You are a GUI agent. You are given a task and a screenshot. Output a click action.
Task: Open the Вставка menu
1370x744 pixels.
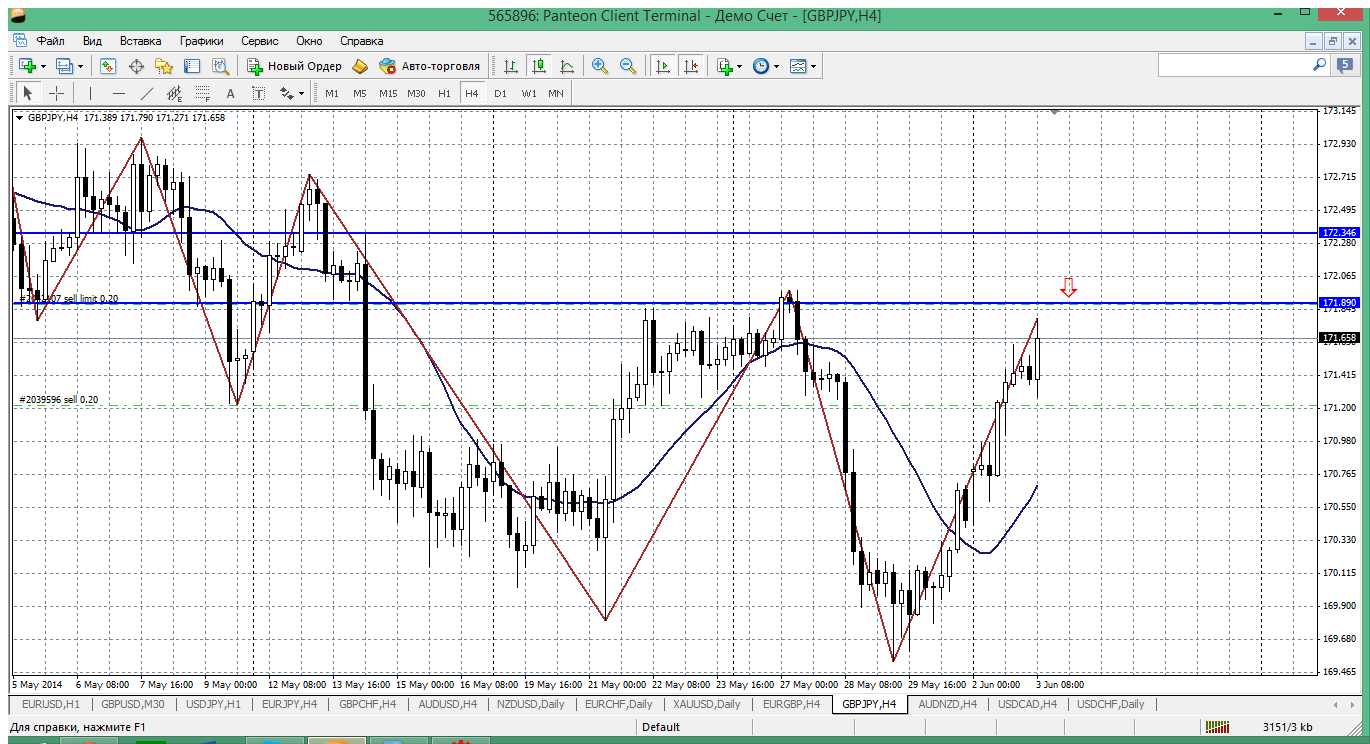[x=140, y=41]
